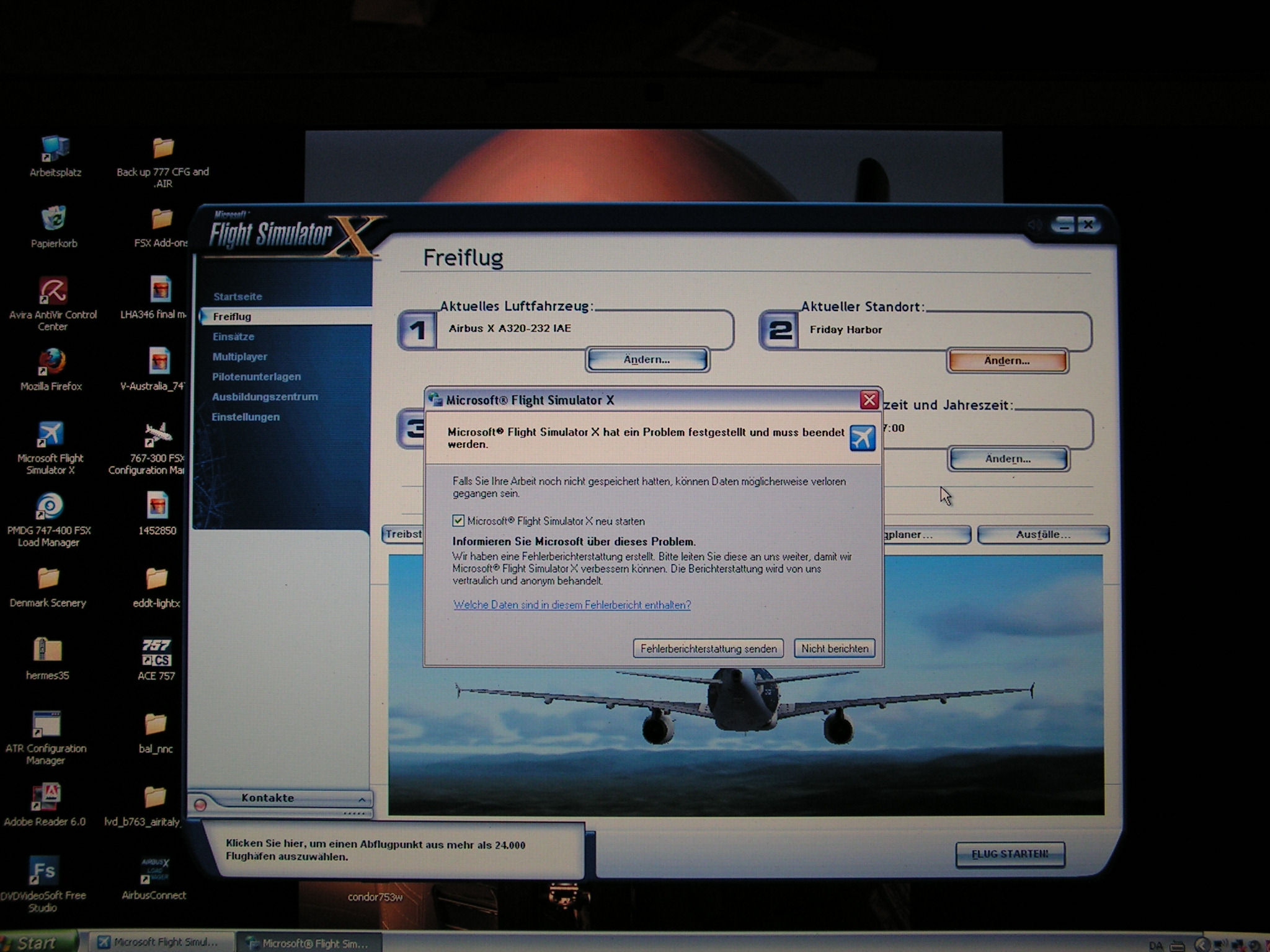Open the Arbeitsplatz desktop icon

(55, 149)
